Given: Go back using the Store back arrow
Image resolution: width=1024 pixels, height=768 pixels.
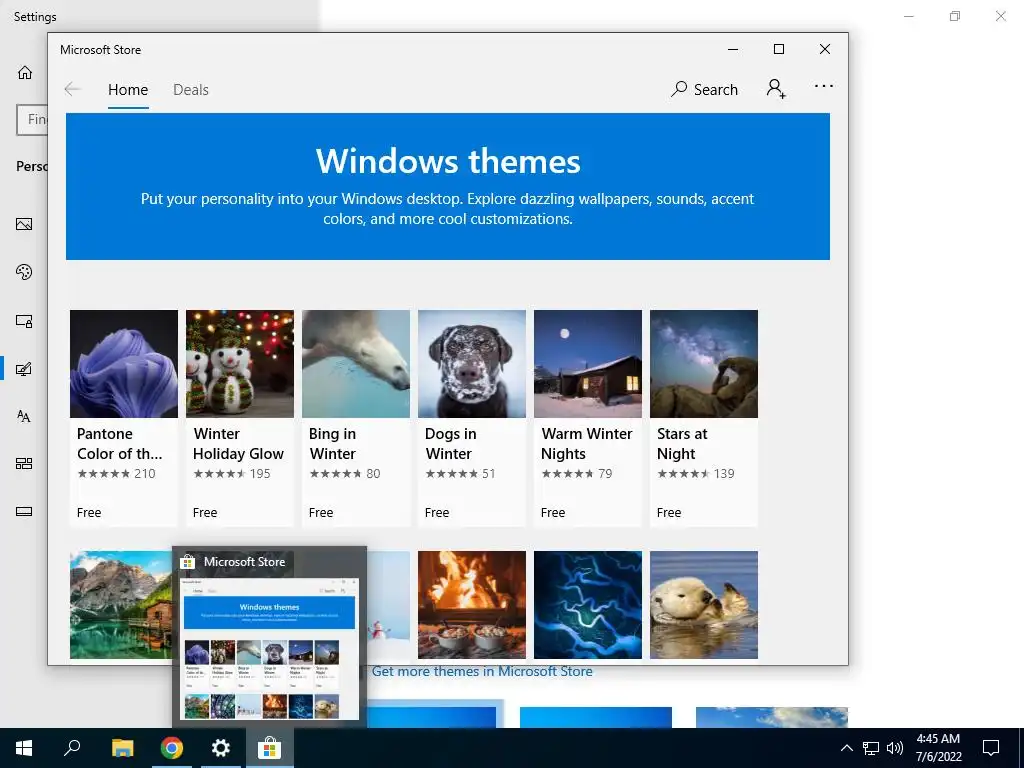Looking at the screenshot, I should 72,89.
